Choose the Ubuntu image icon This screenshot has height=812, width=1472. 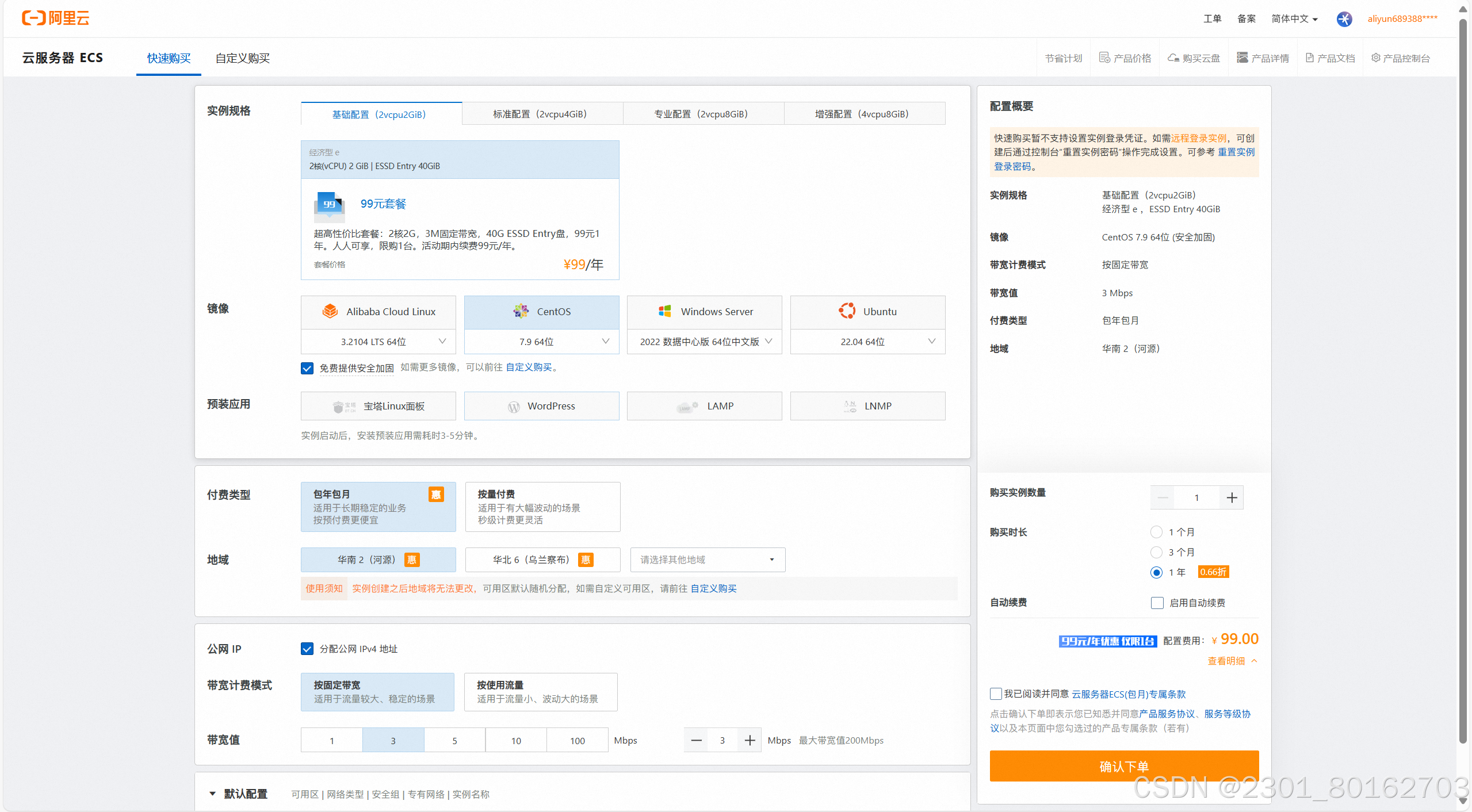point(847,311)
